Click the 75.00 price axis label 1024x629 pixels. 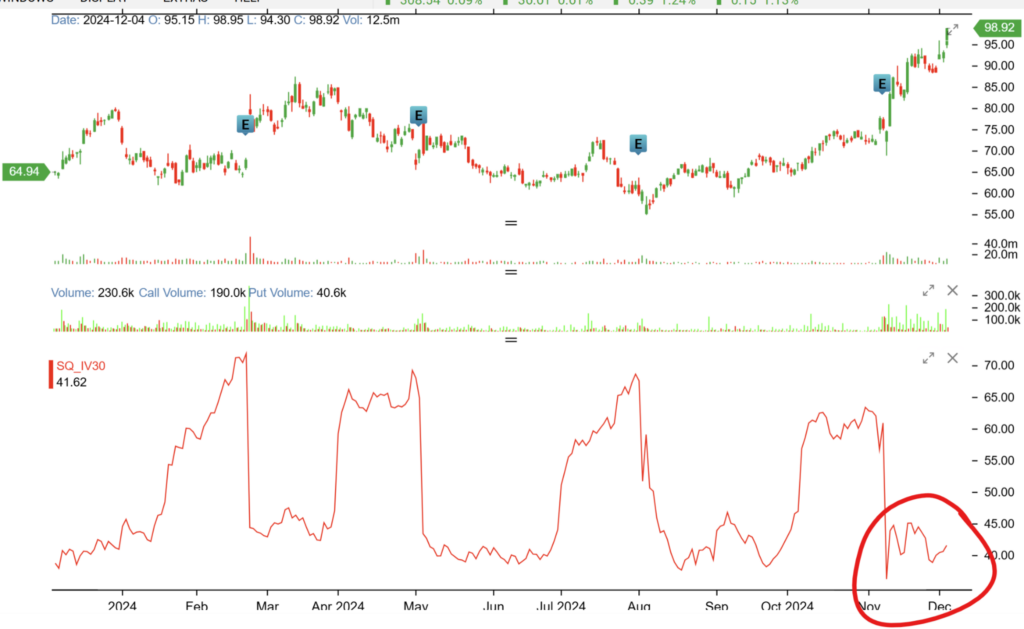click(999, 130)
